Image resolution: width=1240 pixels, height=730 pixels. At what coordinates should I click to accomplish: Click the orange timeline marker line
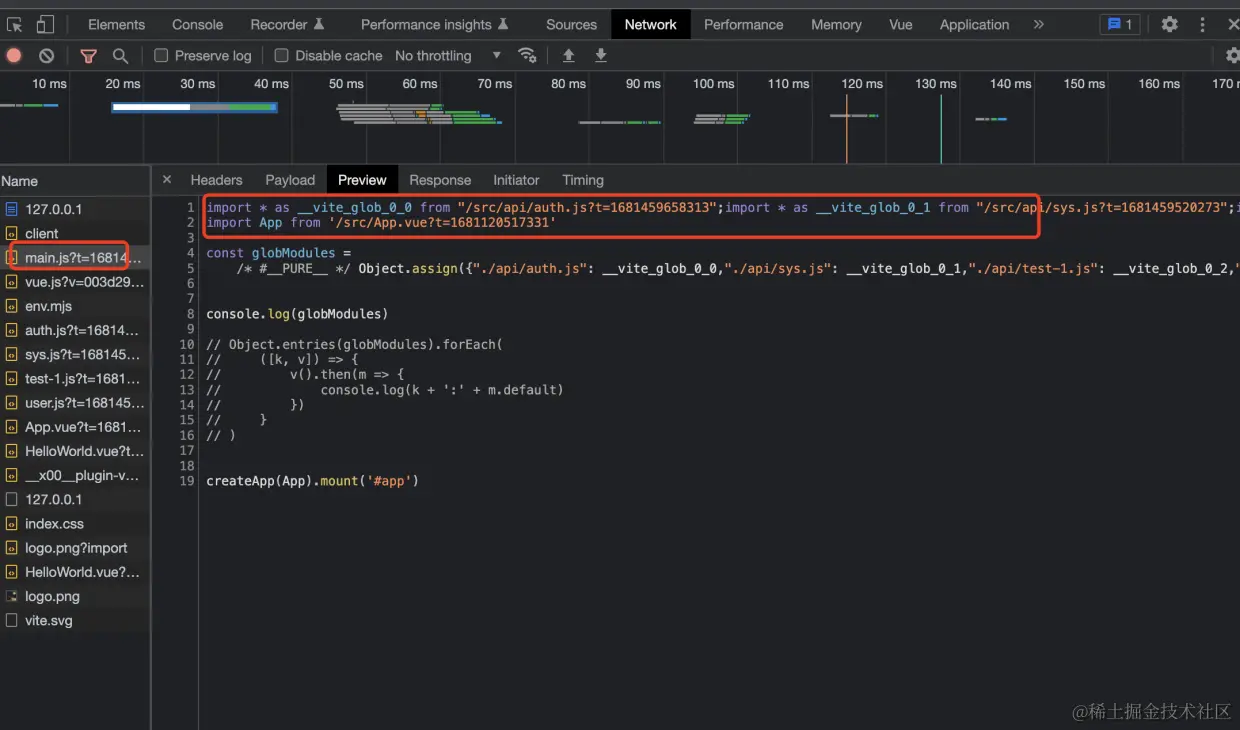847,118
